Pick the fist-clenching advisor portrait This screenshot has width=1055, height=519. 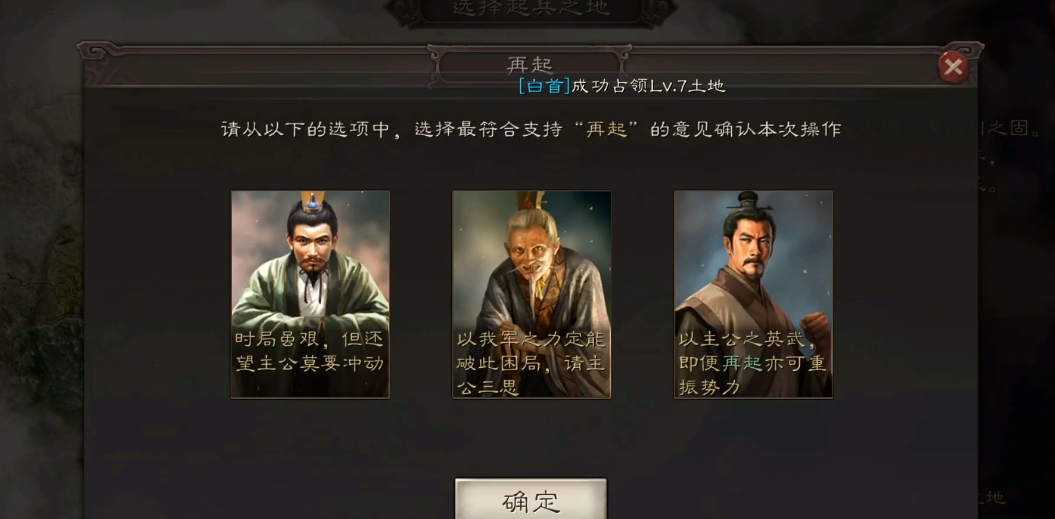[754, 294]
